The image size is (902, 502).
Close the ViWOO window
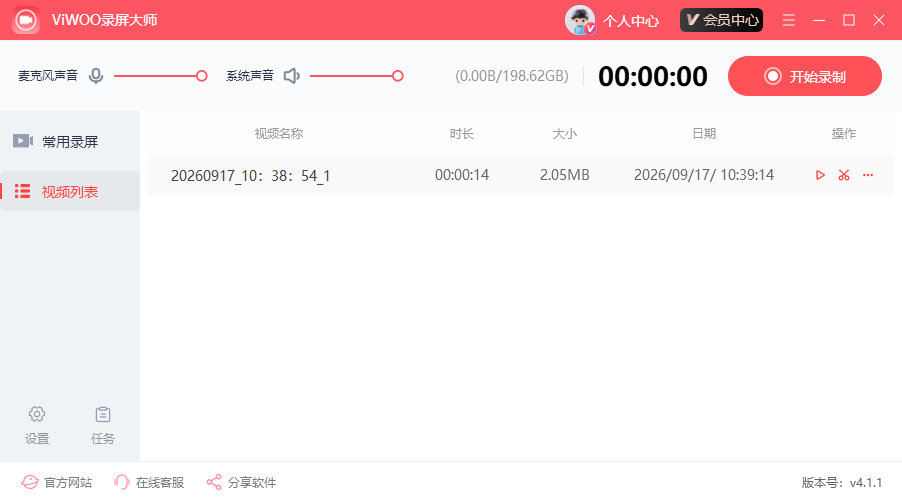[x=878, y=20]
